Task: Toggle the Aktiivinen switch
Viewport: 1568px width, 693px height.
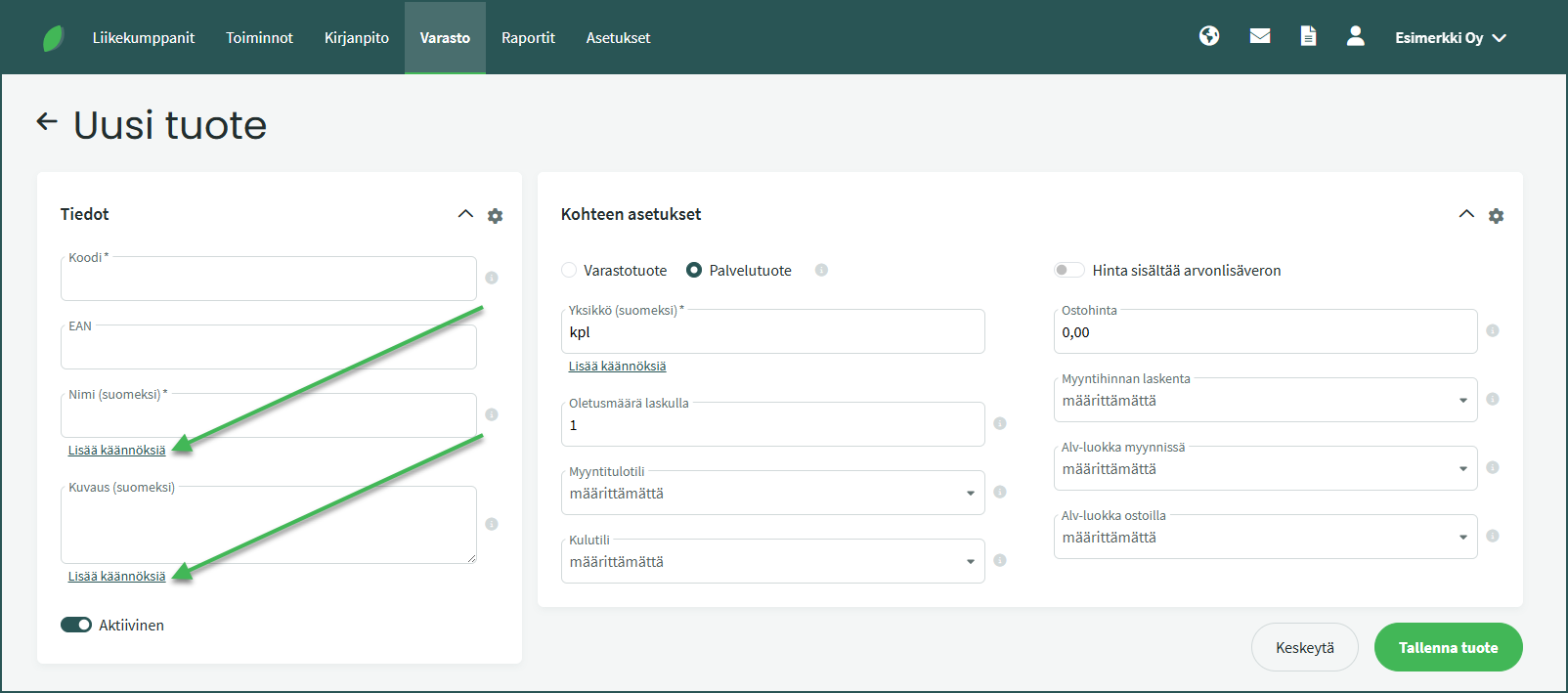Action: click(76, 625)
